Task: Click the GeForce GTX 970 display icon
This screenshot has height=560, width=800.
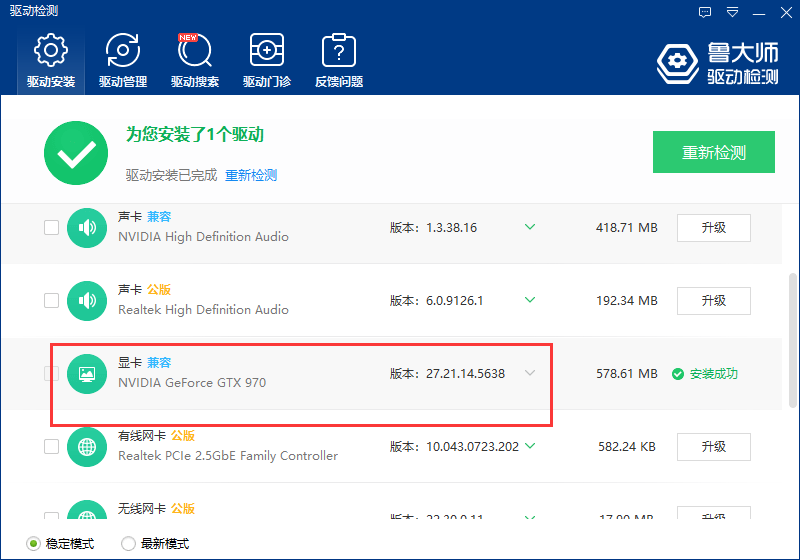Action: pos(87,374)
